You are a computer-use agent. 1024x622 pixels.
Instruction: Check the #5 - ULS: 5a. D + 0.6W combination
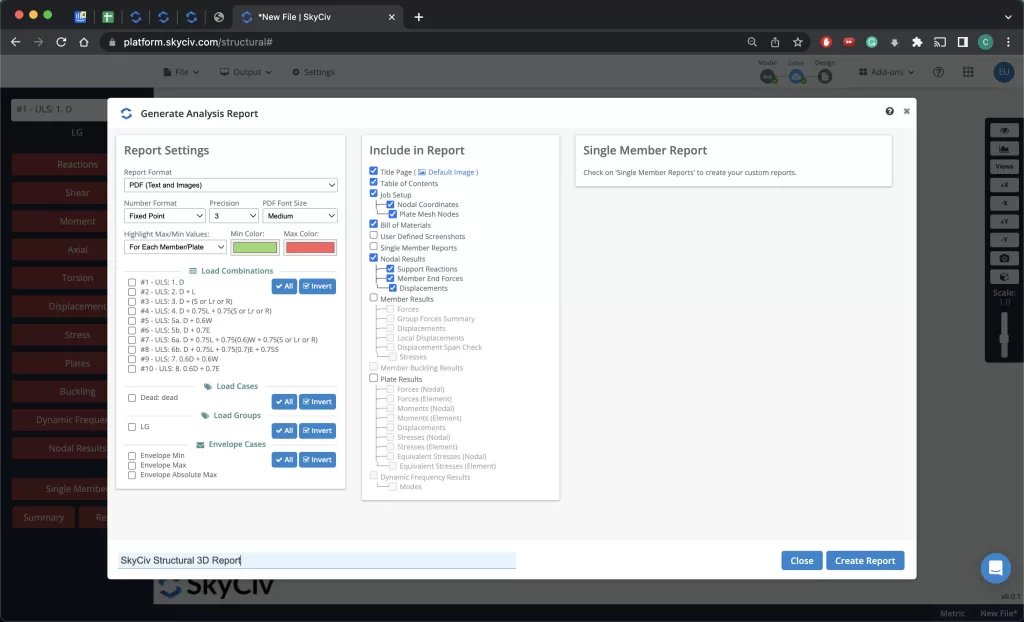point(132,321)
